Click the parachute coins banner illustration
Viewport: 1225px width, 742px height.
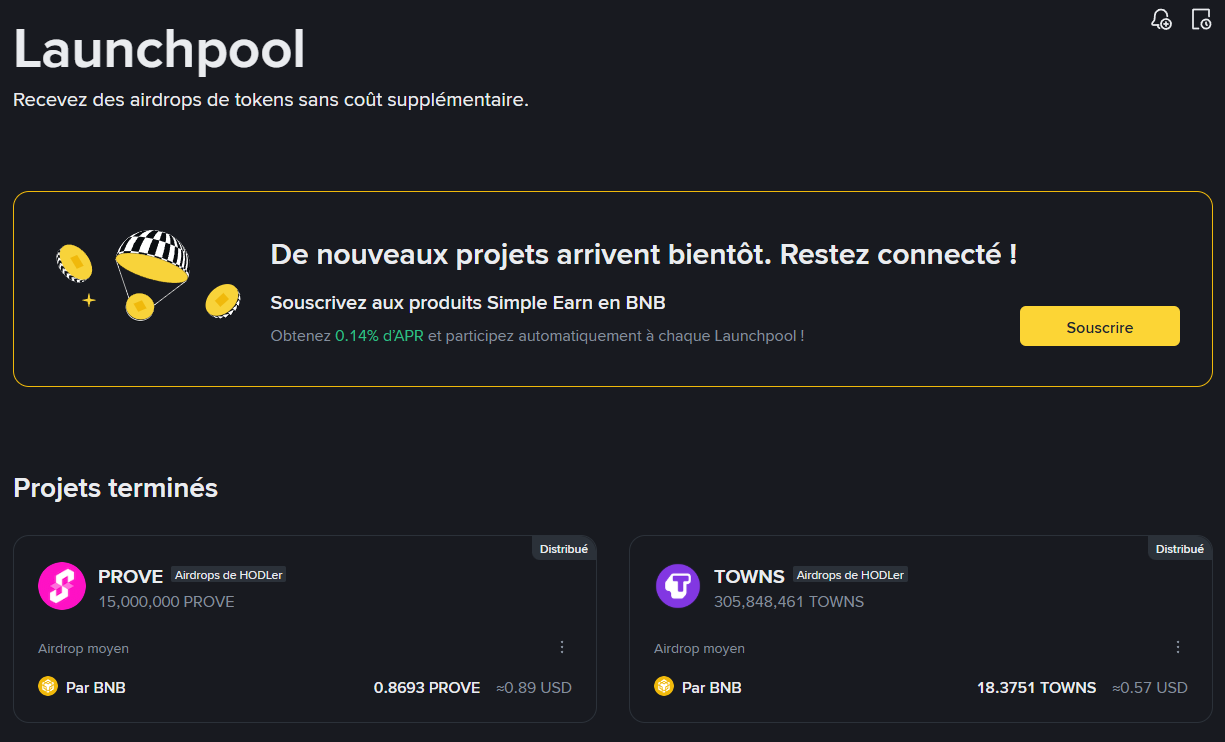(148, 275)
